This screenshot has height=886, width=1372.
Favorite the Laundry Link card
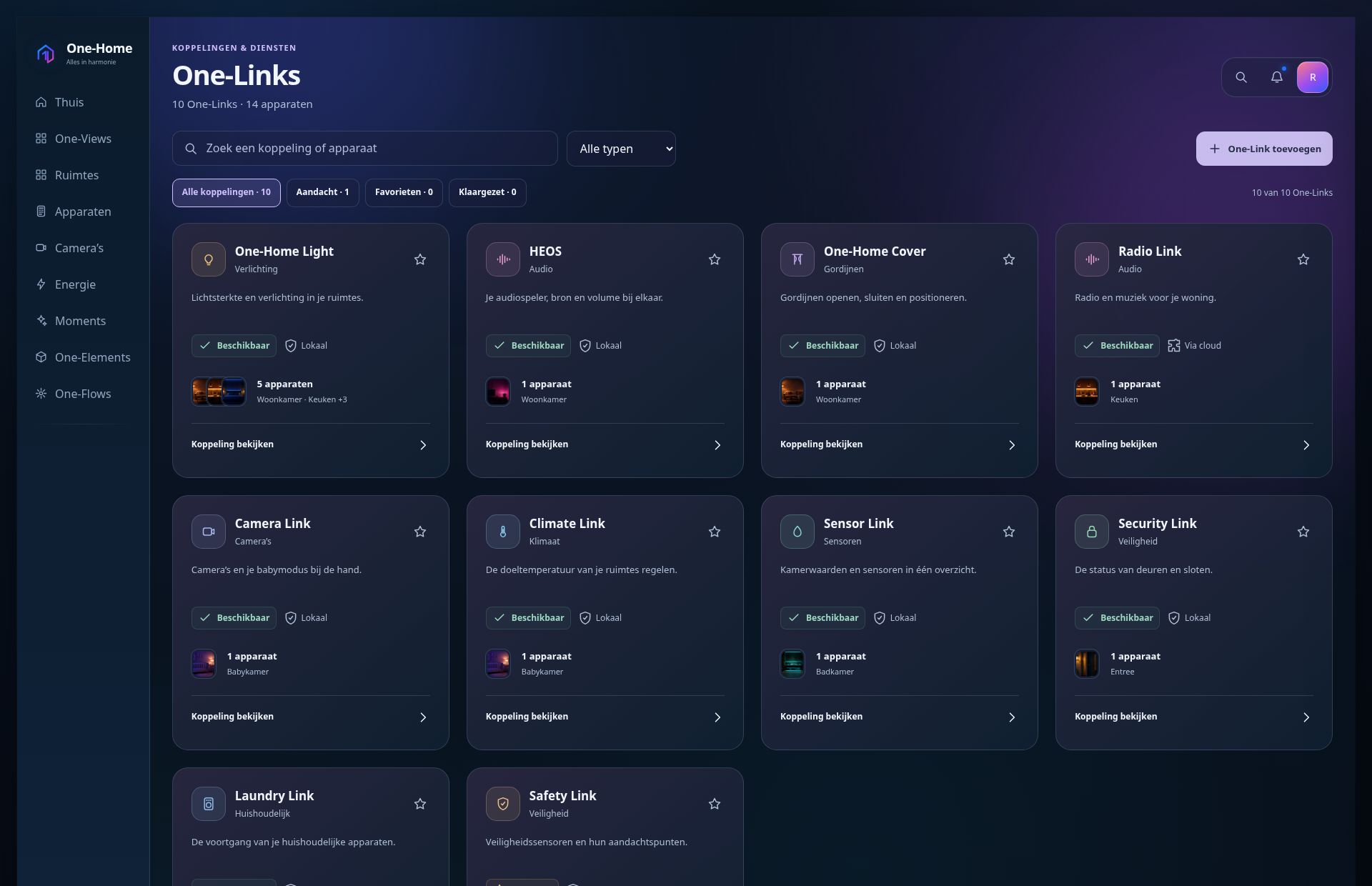420,804
